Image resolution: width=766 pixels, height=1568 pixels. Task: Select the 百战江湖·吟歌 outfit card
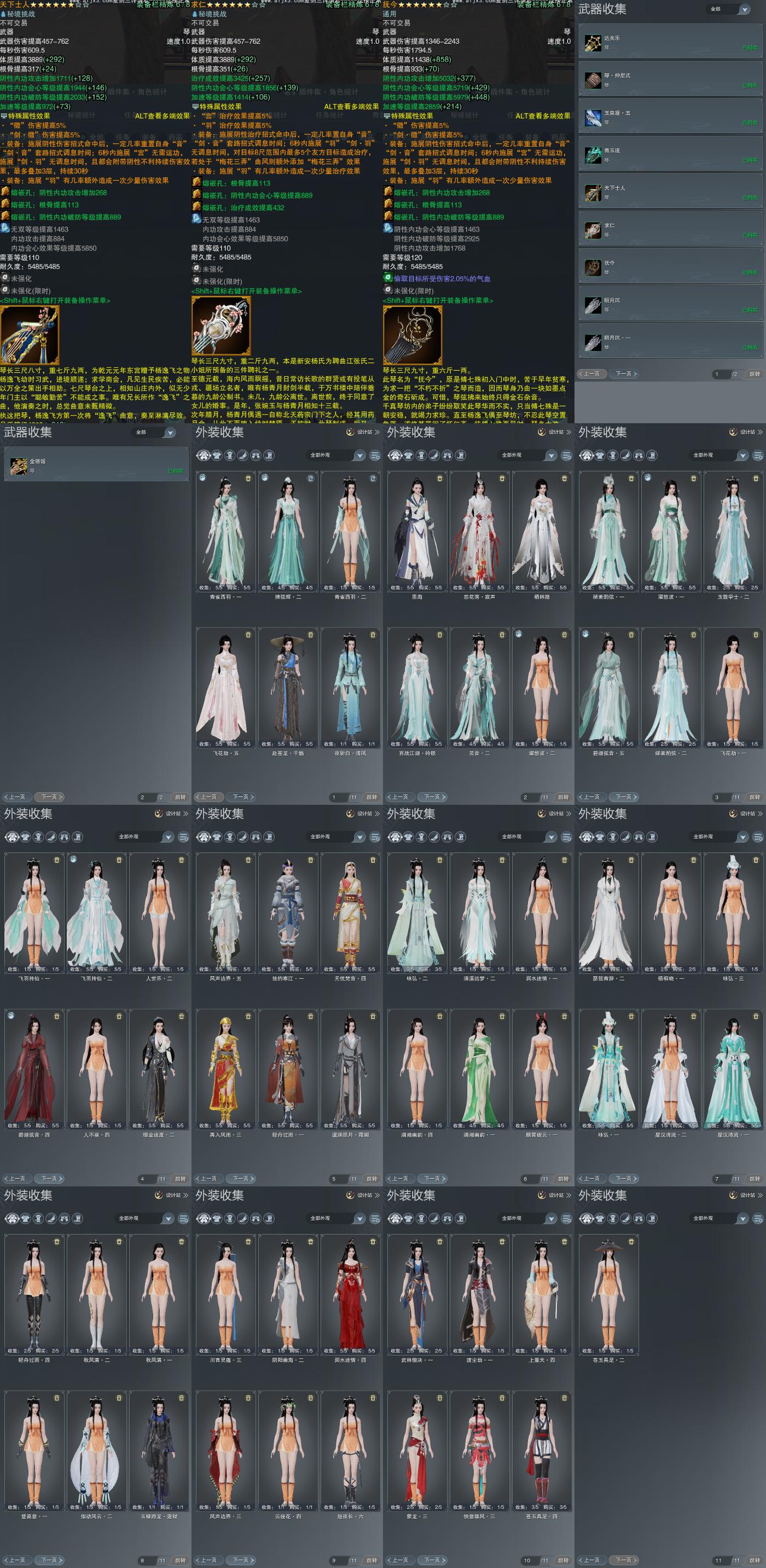tap(417, 688)
